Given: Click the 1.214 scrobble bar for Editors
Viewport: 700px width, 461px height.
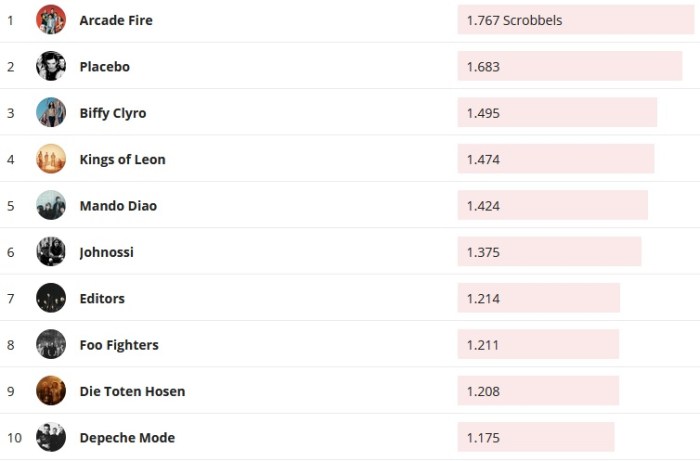Looking at the screenshot, I should (539, 298).
